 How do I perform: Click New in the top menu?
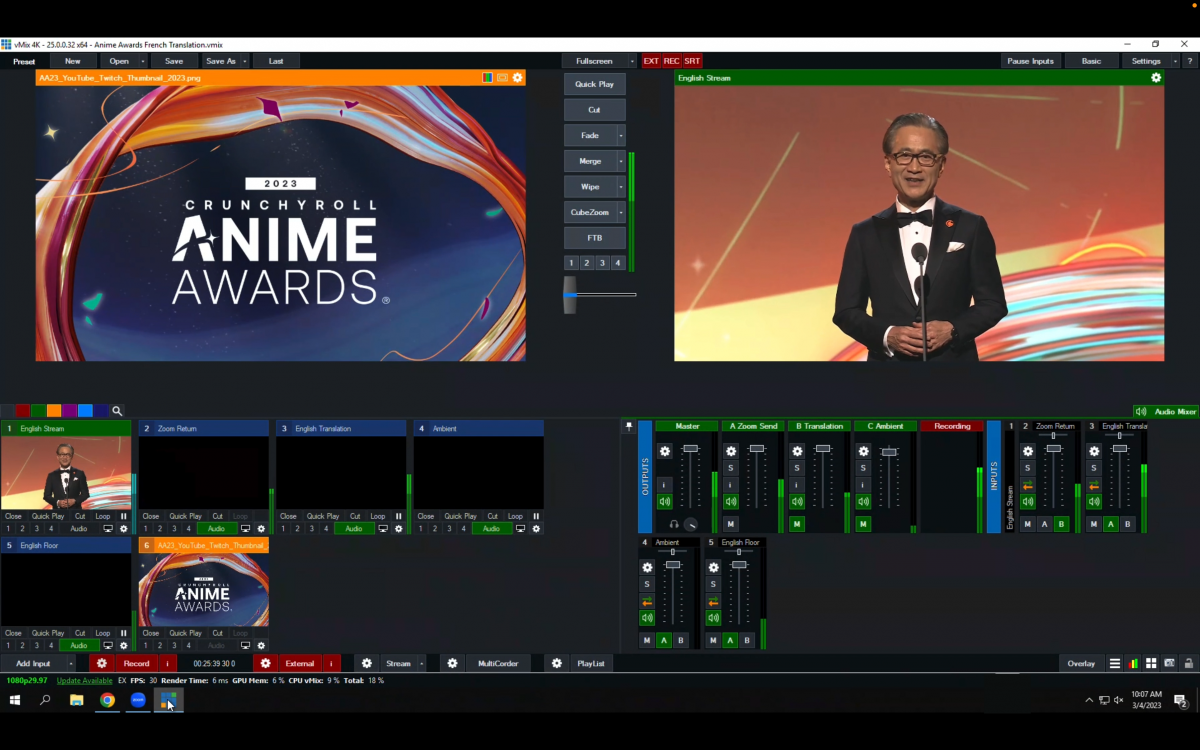click(73, 61)
